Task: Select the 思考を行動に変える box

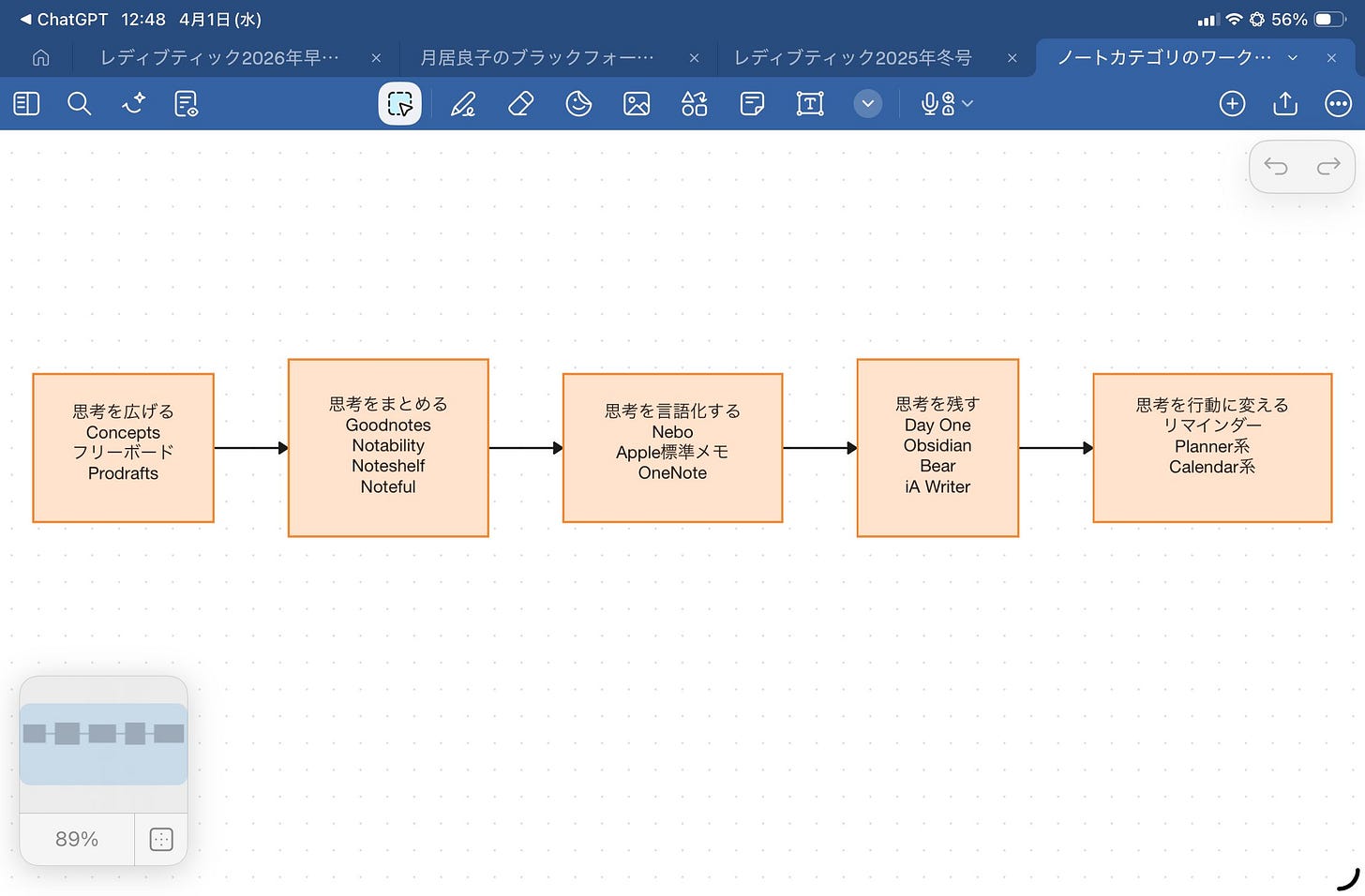Action: (x=1212, y=448)
